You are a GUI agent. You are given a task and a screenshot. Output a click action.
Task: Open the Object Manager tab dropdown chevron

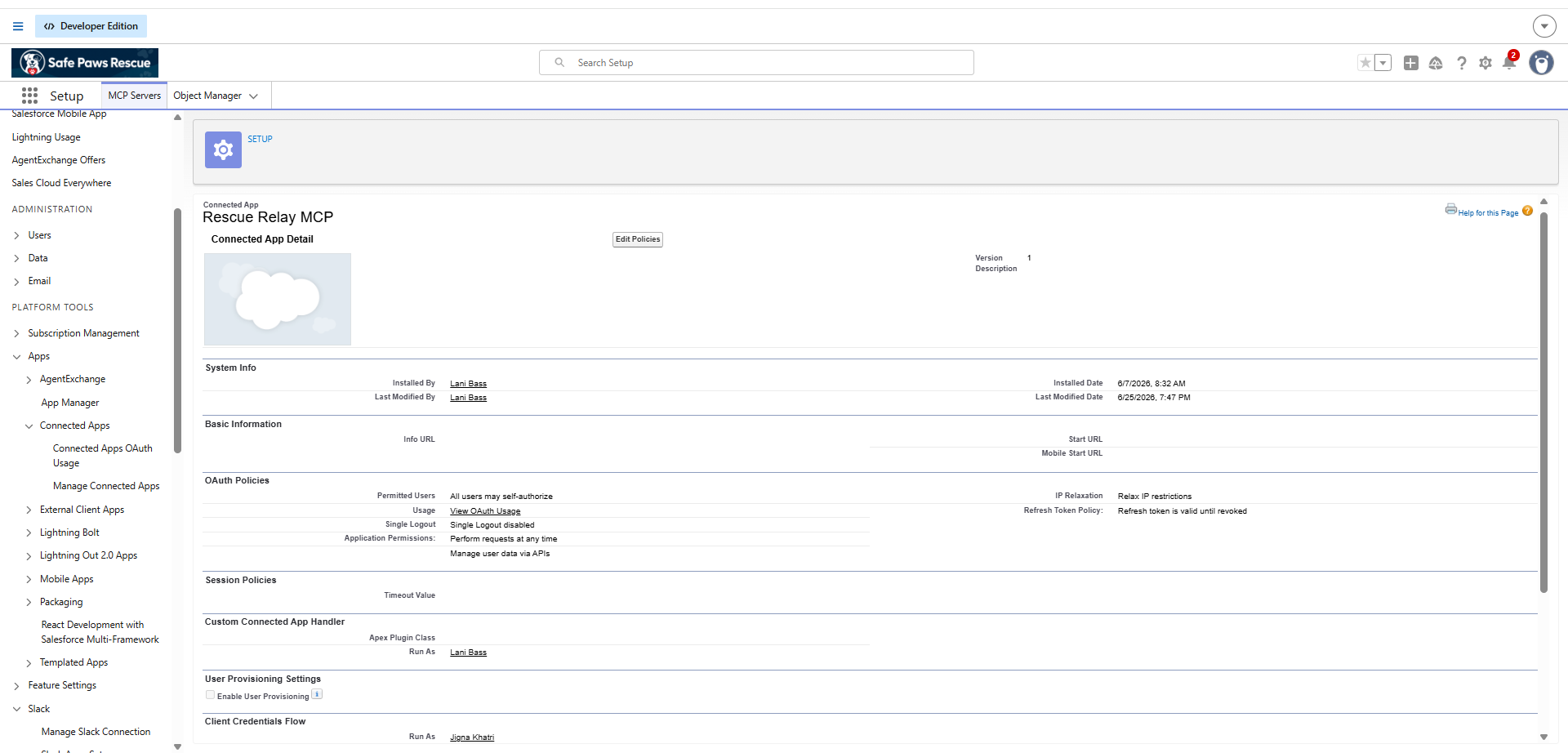(x=253, y=96)
